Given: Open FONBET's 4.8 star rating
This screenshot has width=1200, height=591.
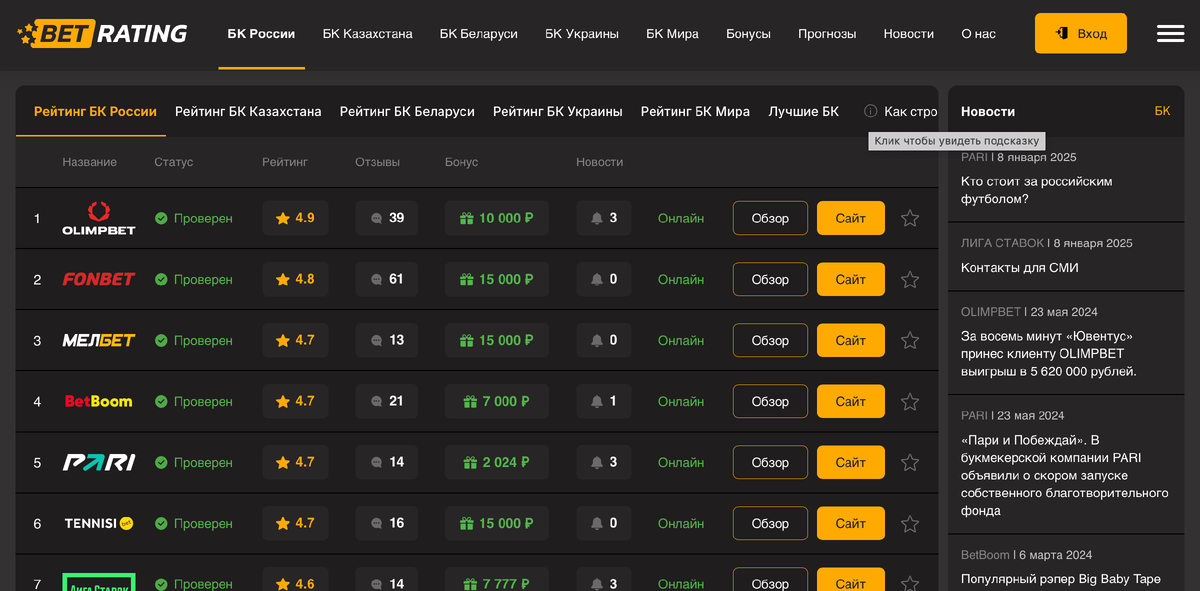Looking at the screenshot, I should point(295,279).
